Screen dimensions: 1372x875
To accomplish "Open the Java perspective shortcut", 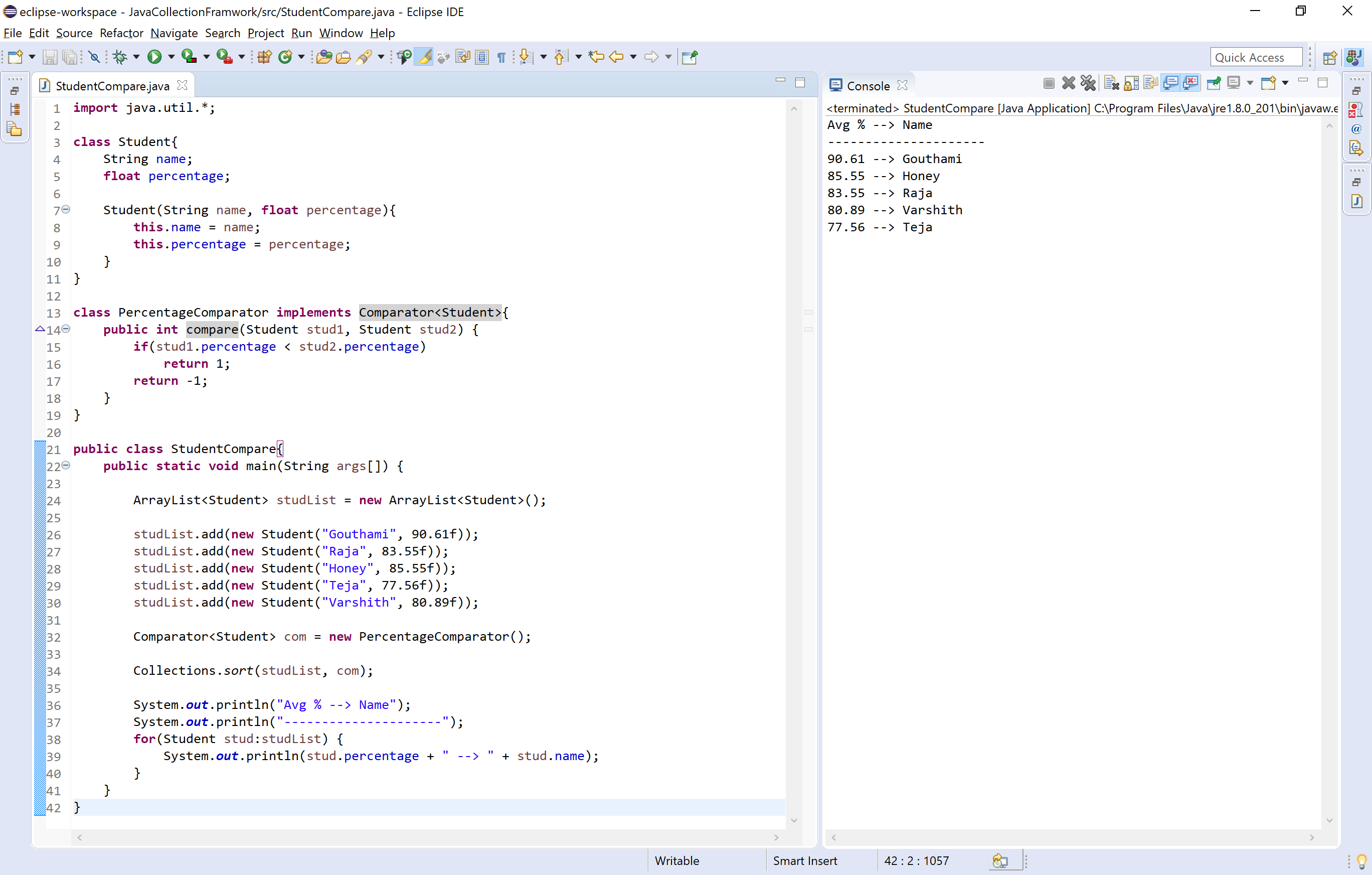I will coord(1354,57).
